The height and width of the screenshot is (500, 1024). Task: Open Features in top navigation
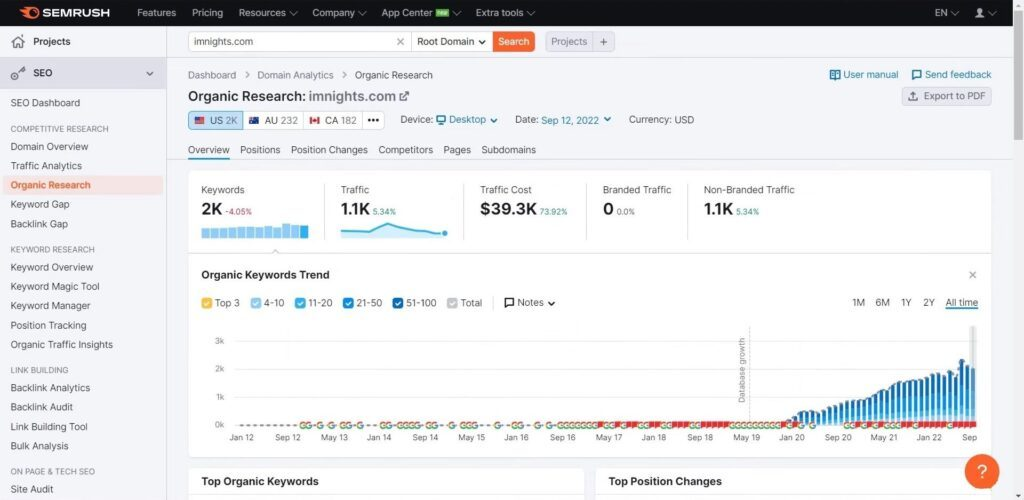tap(157, 12)
